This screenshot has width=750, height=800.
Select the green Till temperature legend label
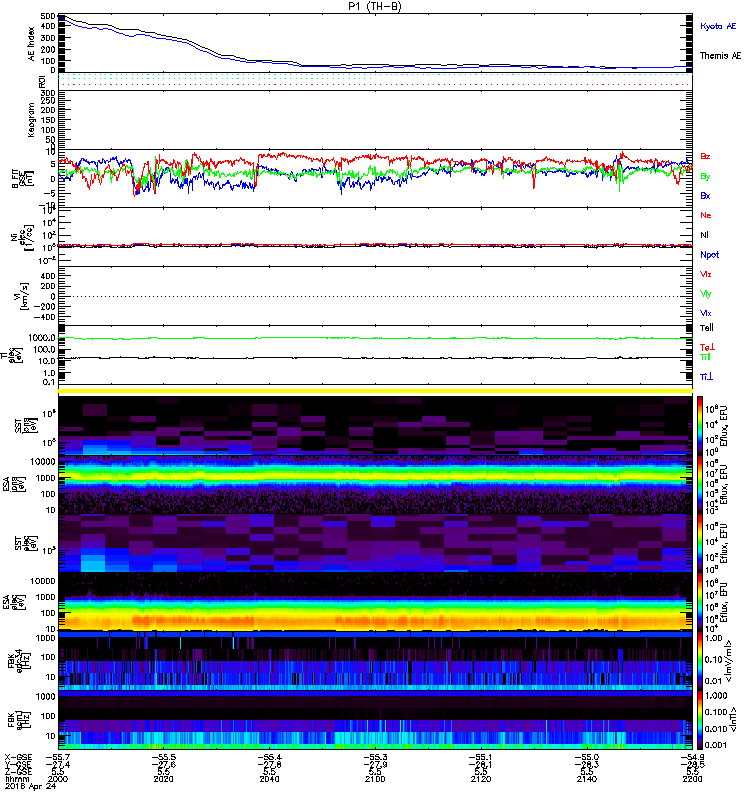point(705,357)
